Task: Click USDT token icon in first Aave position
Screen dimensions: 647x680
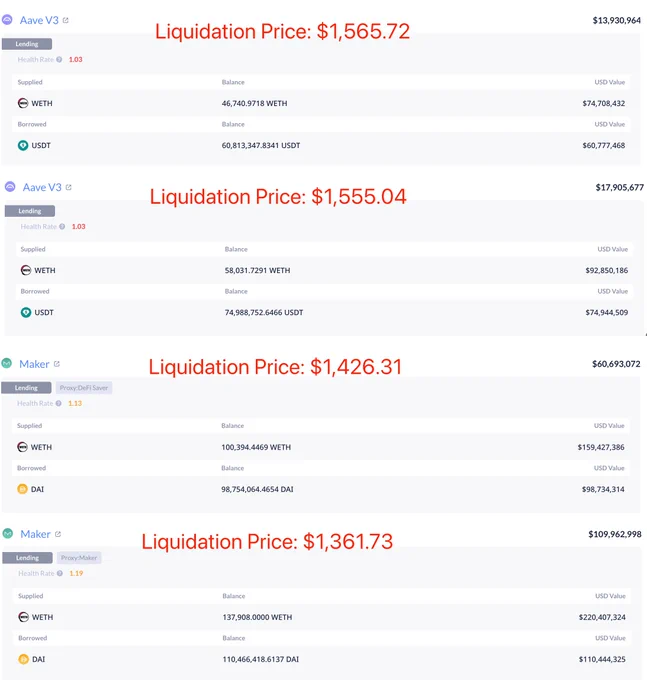Action: [x=23, y=145]
